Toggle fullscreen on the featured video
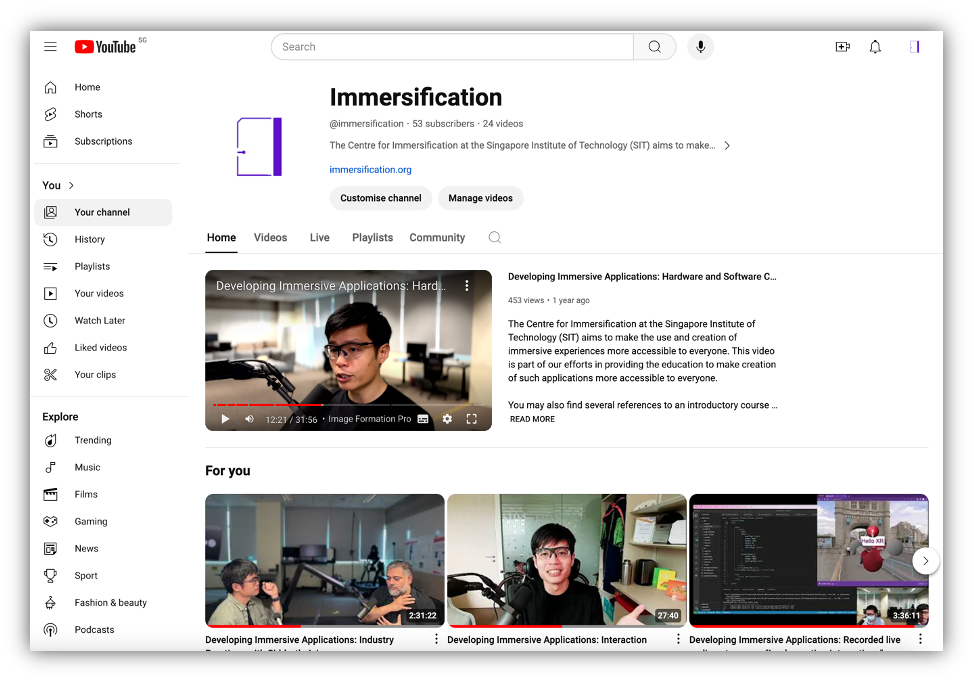Screen dimensions: 974x682 click(471, 419)
